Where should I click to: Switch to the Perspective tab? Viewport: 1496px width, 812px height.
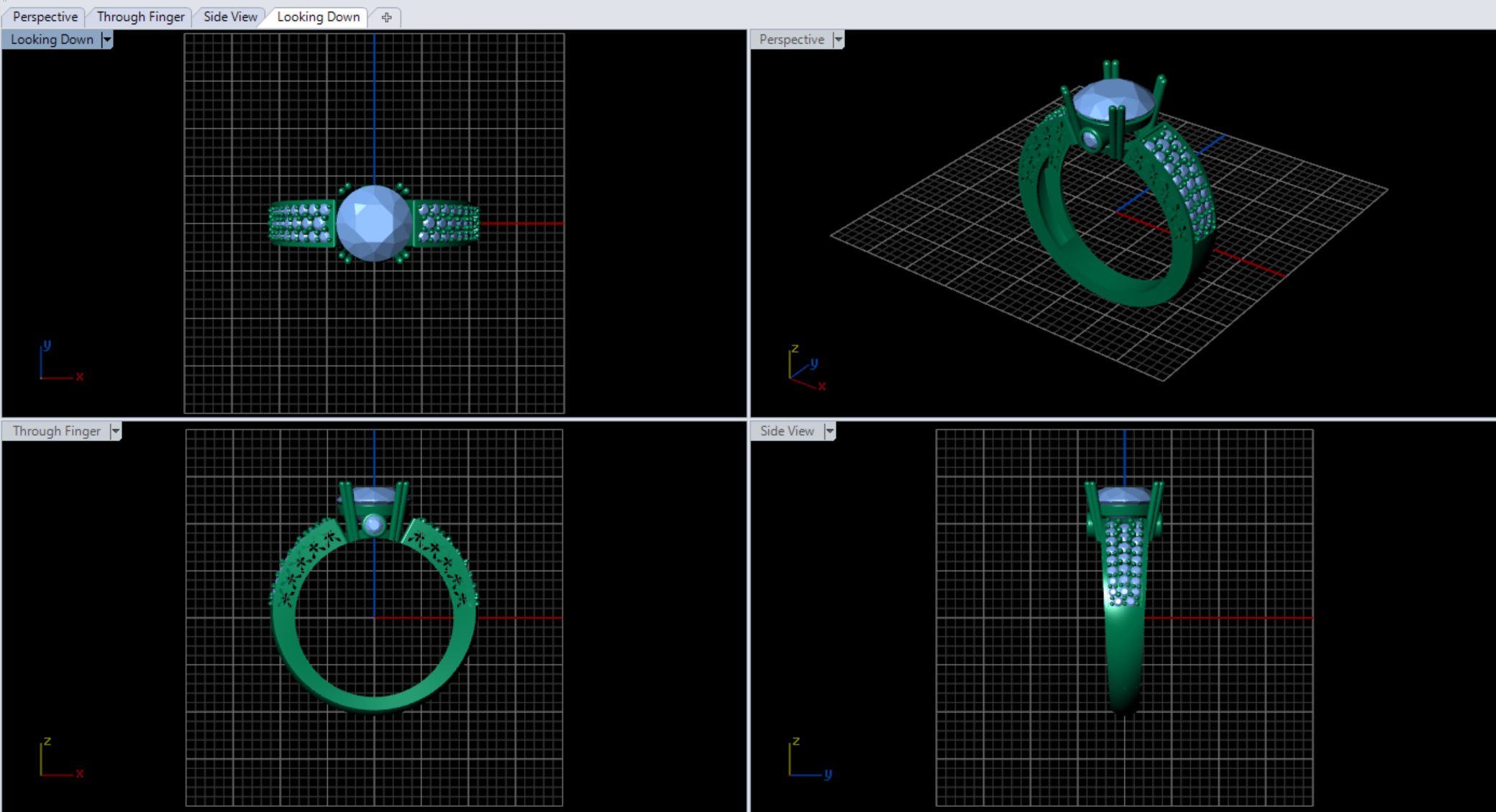coord(45,17)
